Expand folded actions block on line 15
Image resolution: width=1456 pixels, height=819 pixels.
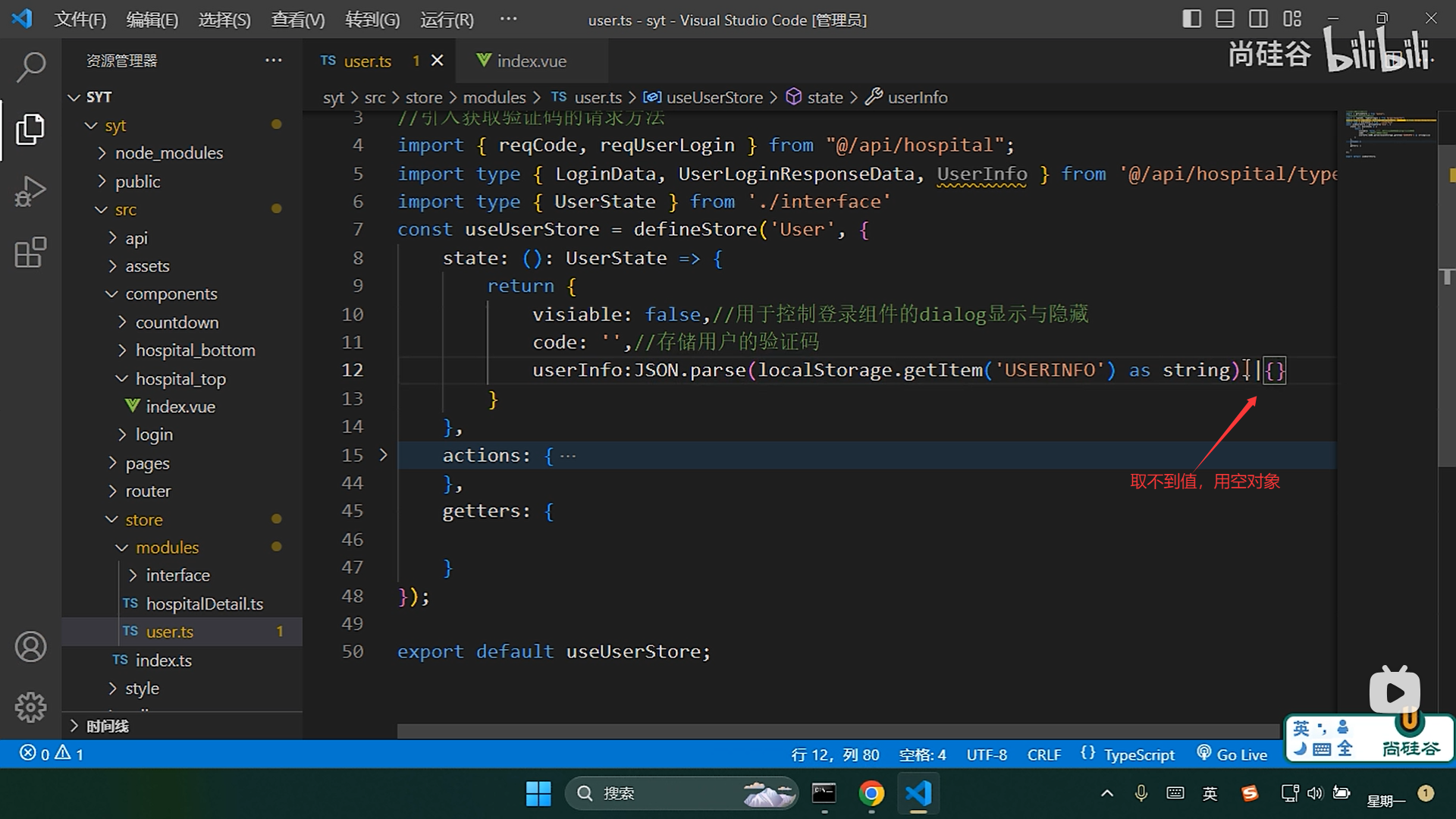tap(383, 455)
